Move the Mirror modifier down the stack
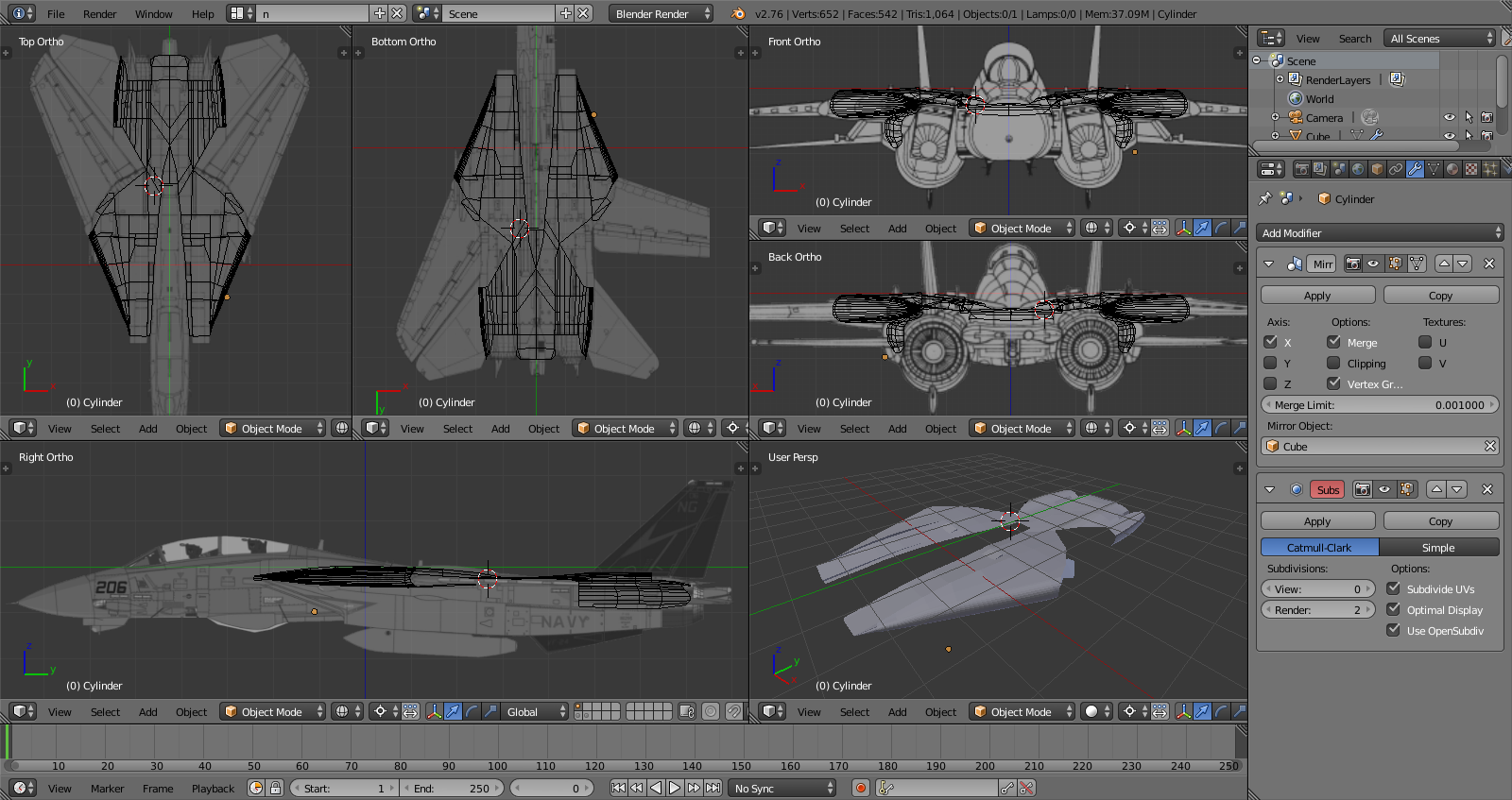This screenshot has height=800, width=1512. point(1463,264)
